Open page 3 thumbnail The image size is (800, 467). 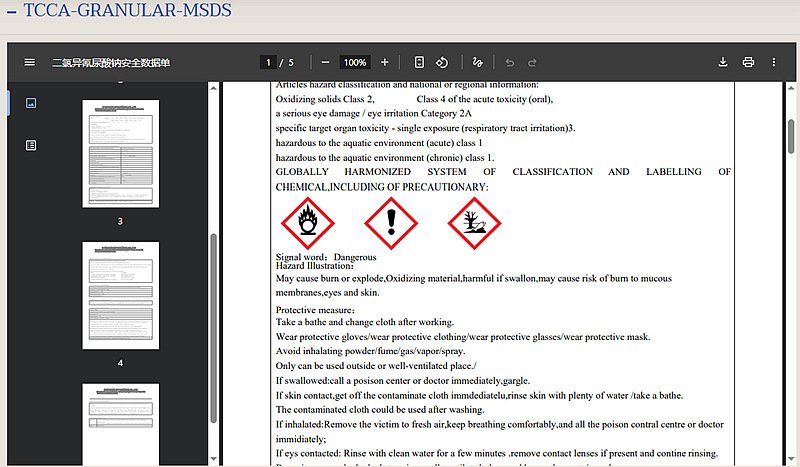coord(120,153)
